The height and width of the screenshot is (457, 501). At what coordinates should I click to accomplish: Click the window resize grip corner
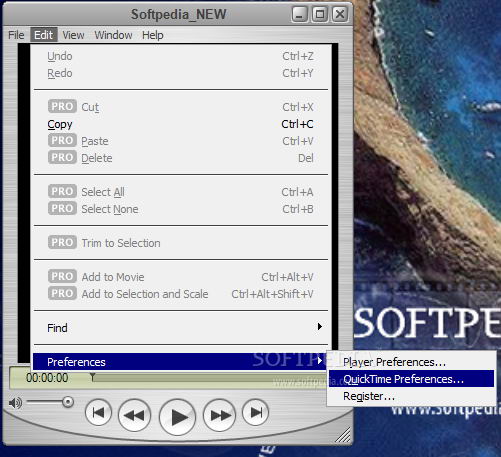343,435
